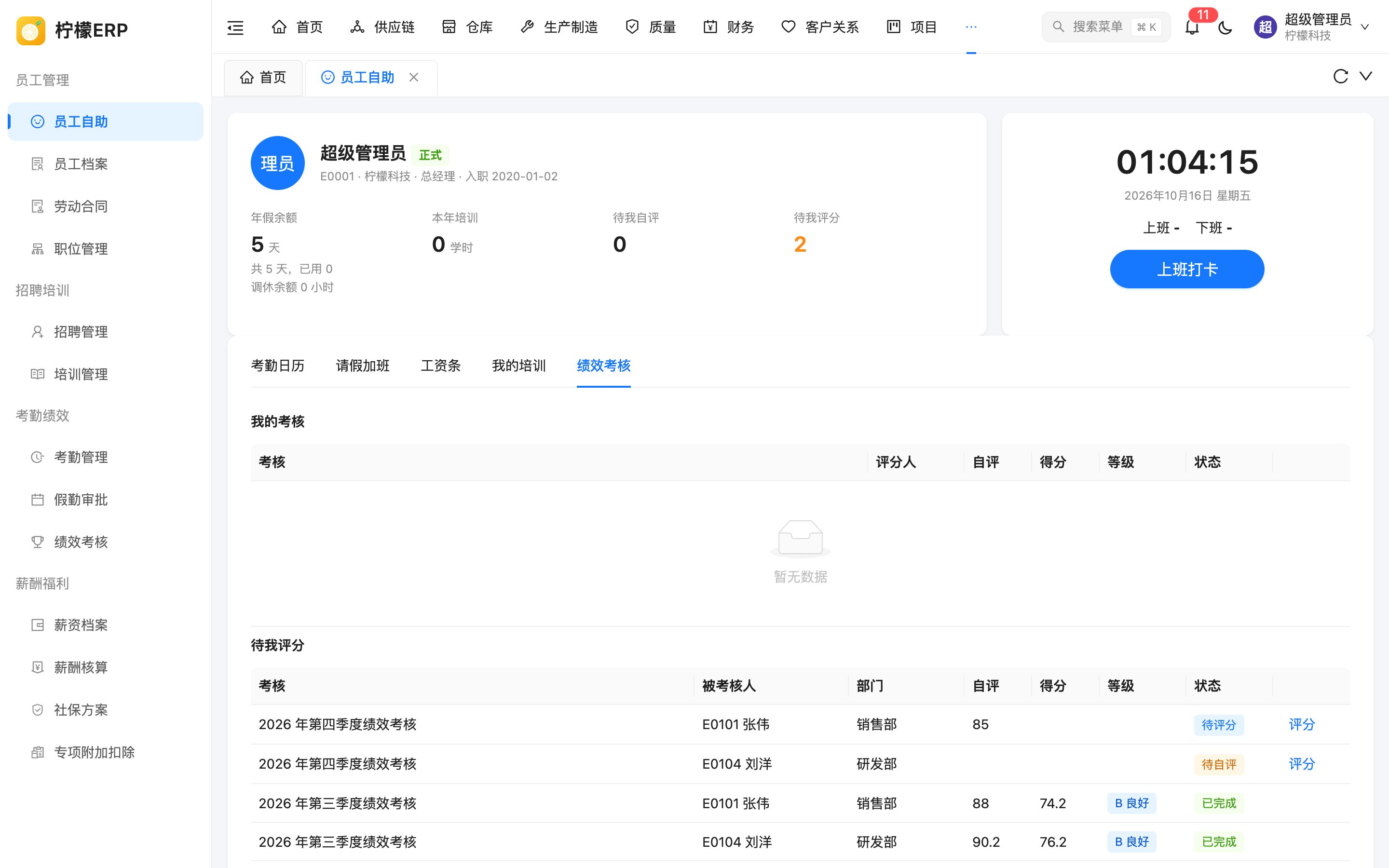1389x868 pixels.
Task: Switch to the 请假加班 tab
Action: click(363, 366)
